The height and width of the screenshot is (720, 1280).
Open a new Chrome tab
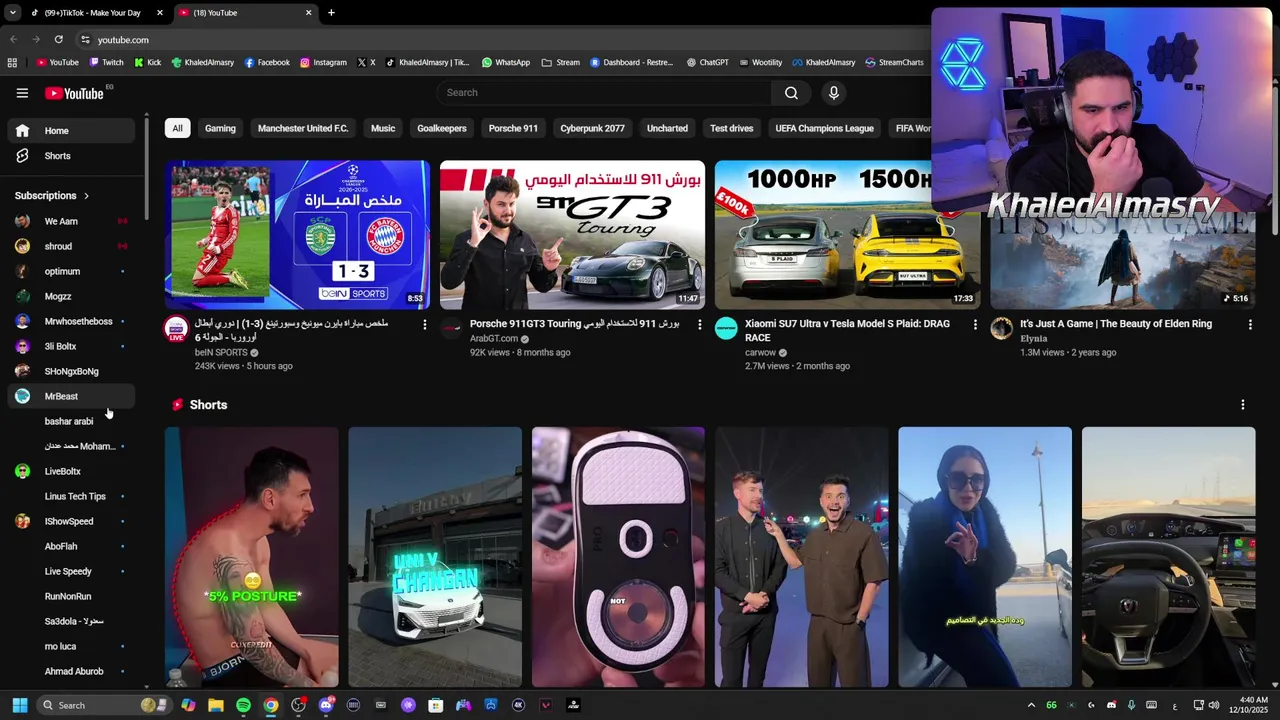point(331,13)
